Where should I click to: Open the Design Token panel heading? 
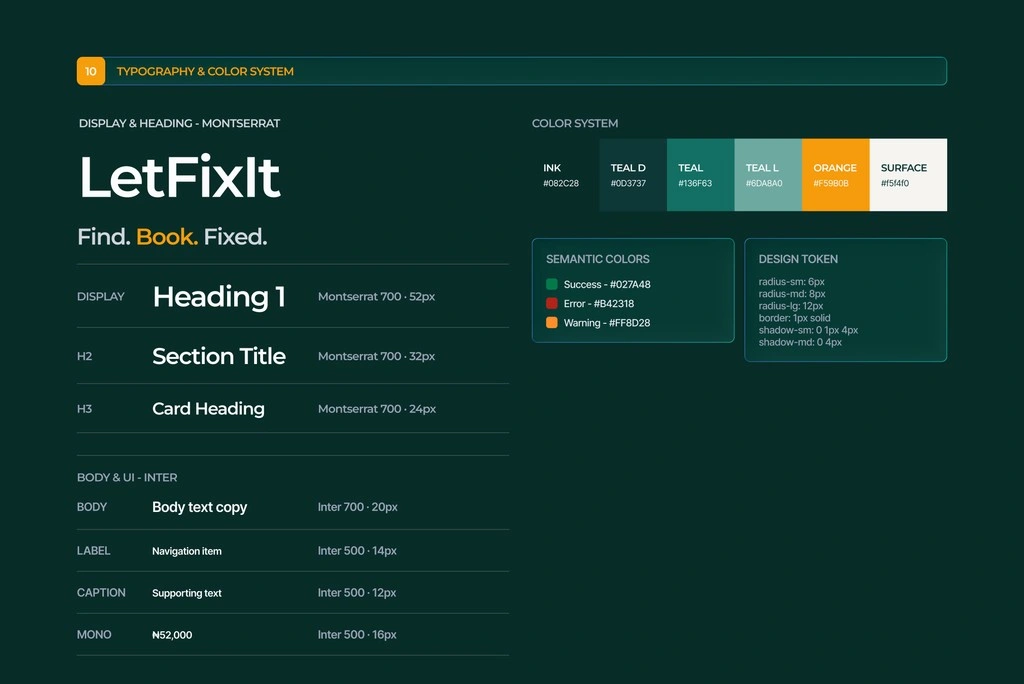point(798,259)
